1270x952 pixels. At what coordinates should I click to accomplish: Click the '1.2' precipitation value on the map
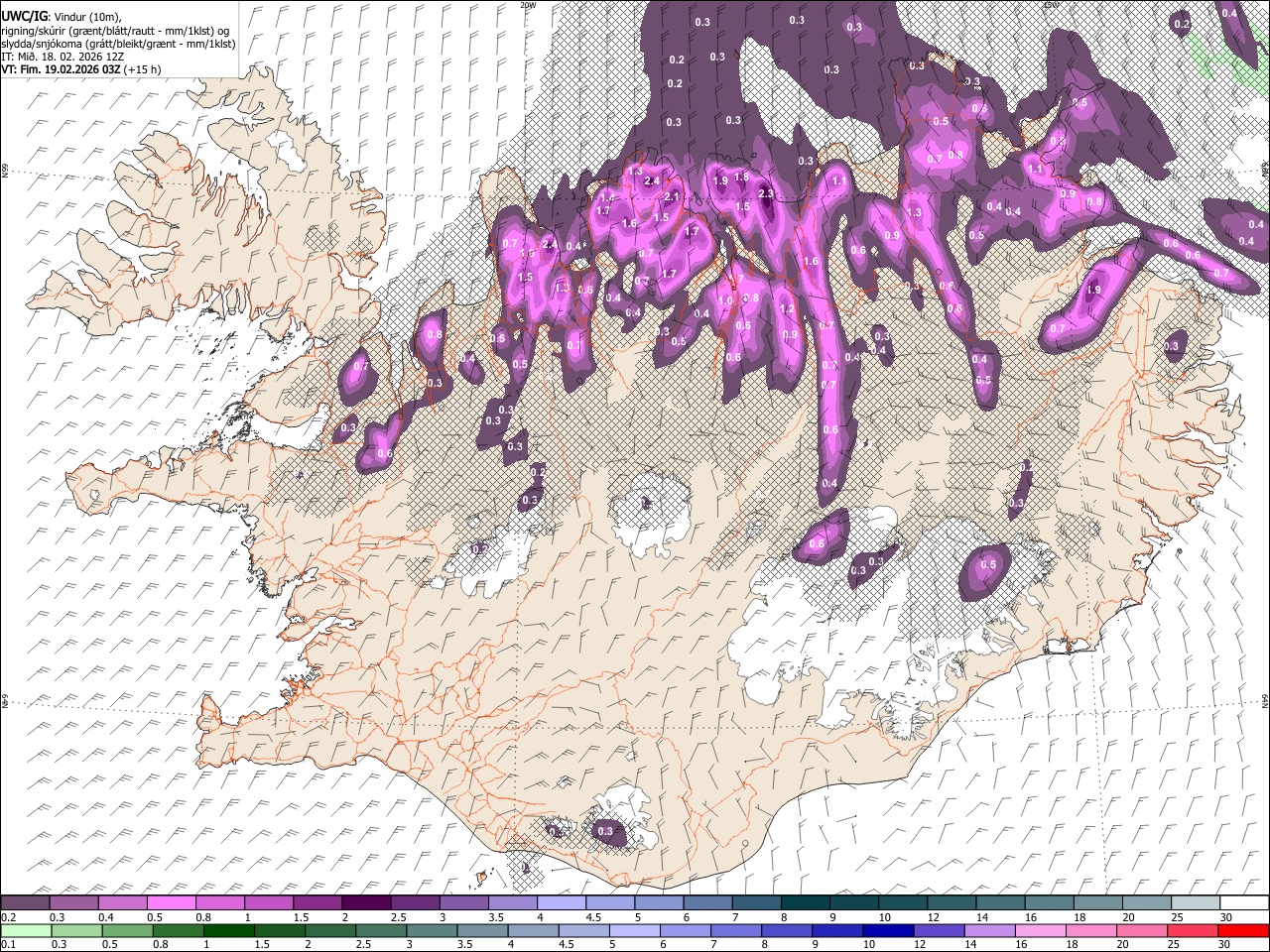pyautogui.click(x=788, y=309)
